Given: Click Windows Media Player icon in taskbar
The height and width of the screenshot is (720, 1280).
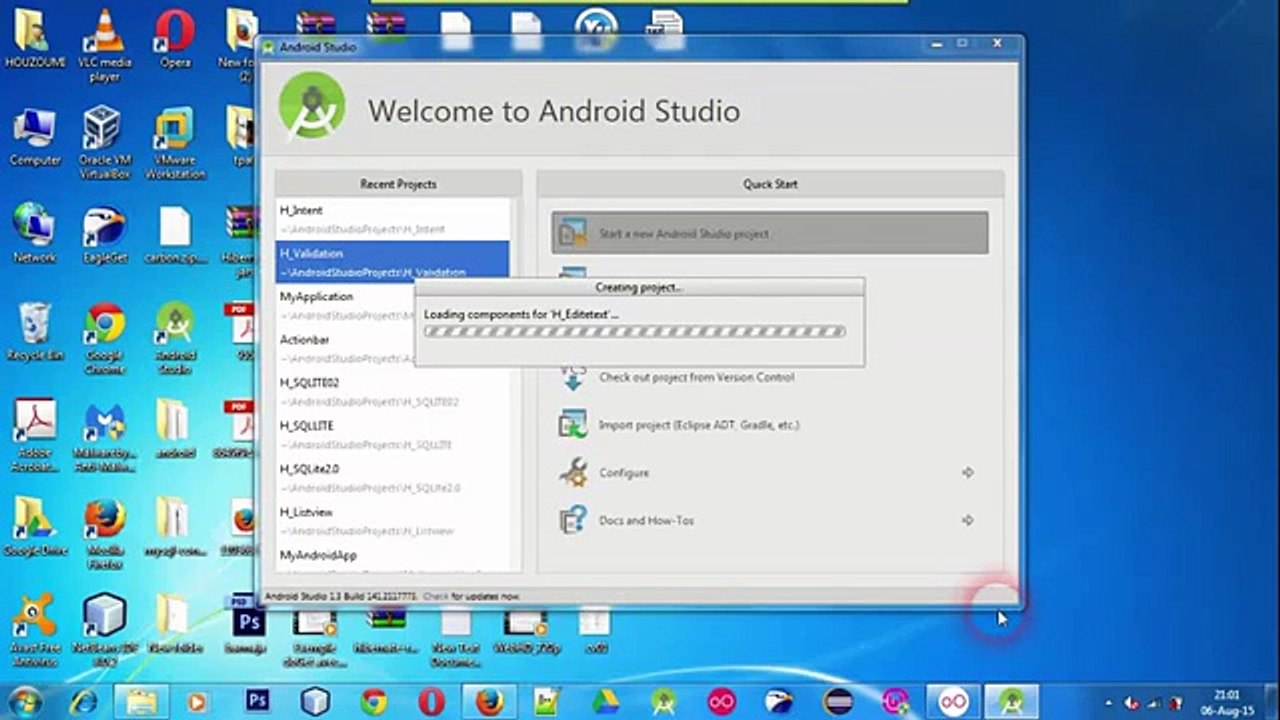Looking at the screenshot, I should (198, 702).
